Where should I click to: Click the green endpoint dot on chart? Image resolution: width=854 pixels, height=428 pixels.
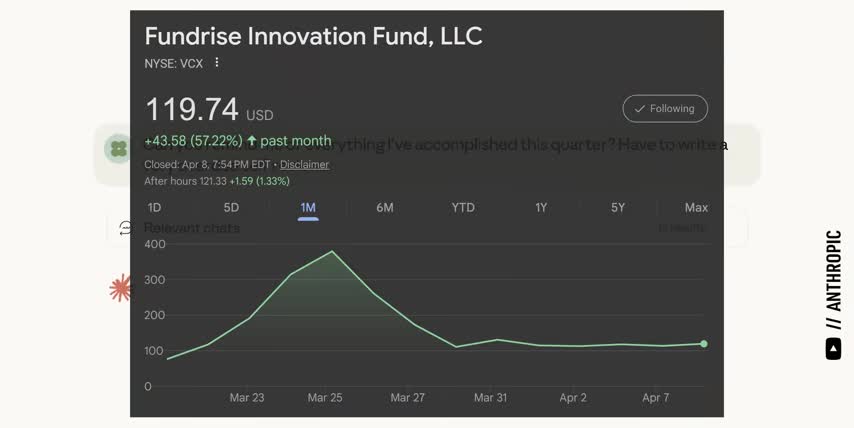(704, 344)
